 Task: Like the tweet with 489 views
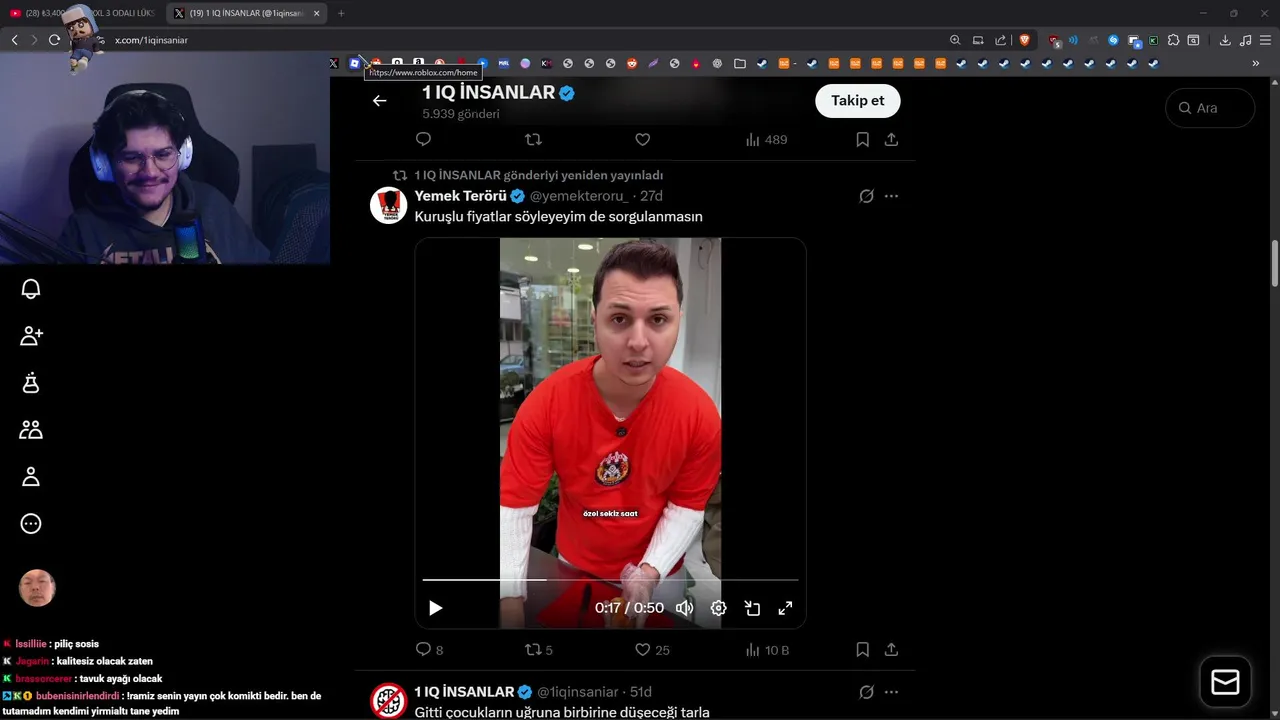click(x=643, y=139)
